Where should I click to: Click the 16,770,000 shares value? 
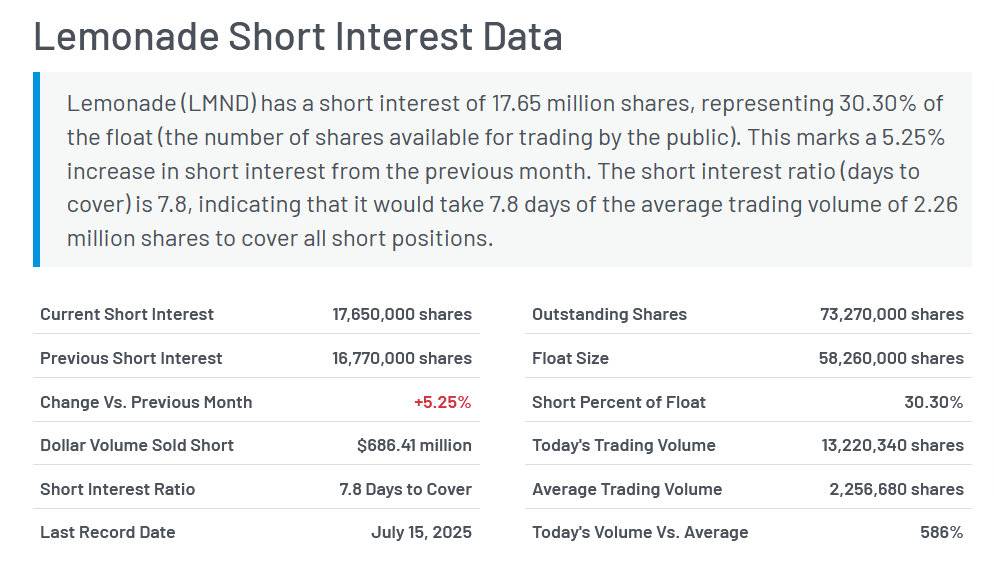pyautogui.click(x=402, y=358)
